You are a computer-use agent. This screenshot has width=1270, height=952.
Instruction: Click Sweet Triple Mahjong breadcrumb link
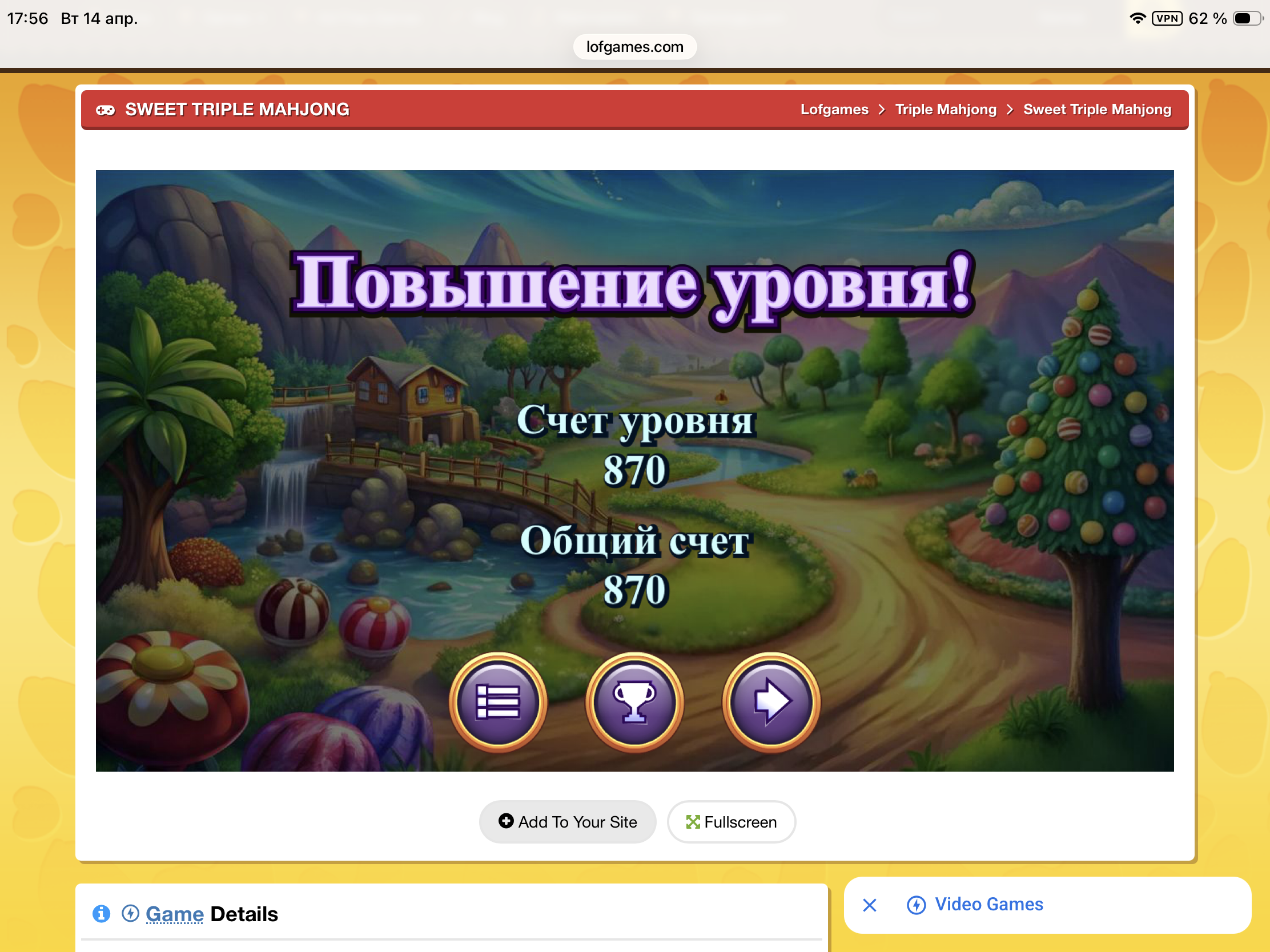1096,110
